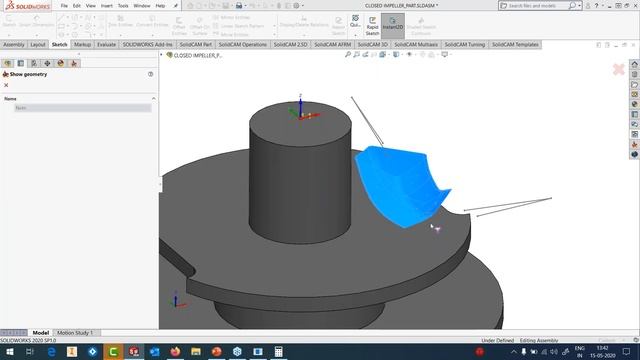Switch to the Assembly tab
Screen dimensions: 640x360
coord(14,44)
